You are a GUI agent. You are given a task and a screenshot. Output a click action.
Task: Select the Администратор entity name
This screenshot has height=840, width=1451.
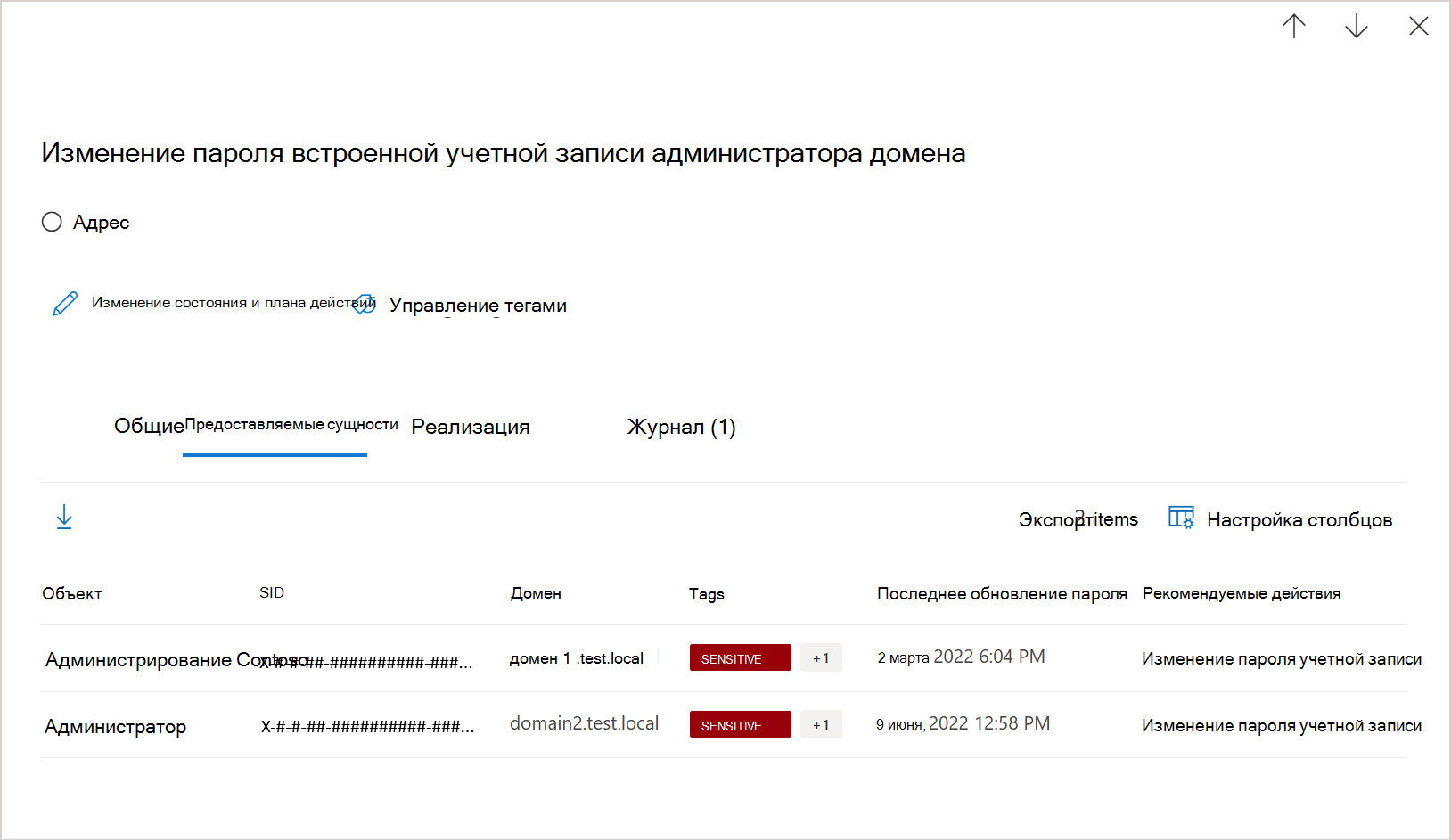coord(116,727)
